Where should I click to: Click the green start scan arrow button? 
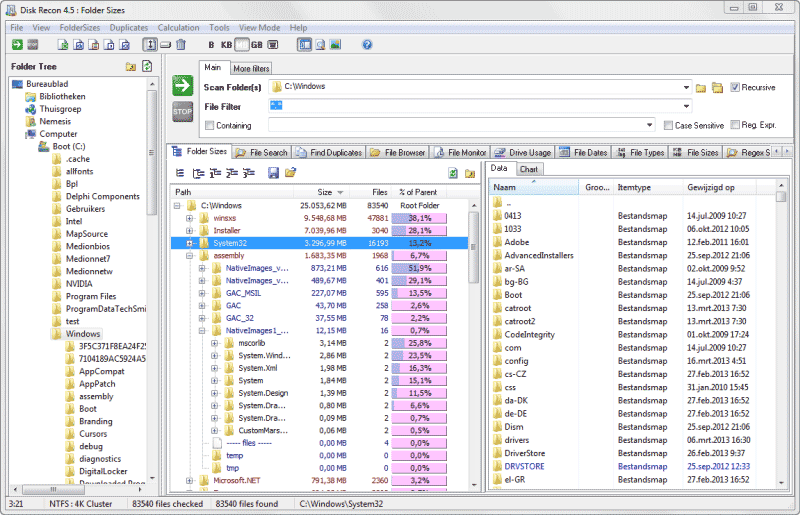(183, 85)
